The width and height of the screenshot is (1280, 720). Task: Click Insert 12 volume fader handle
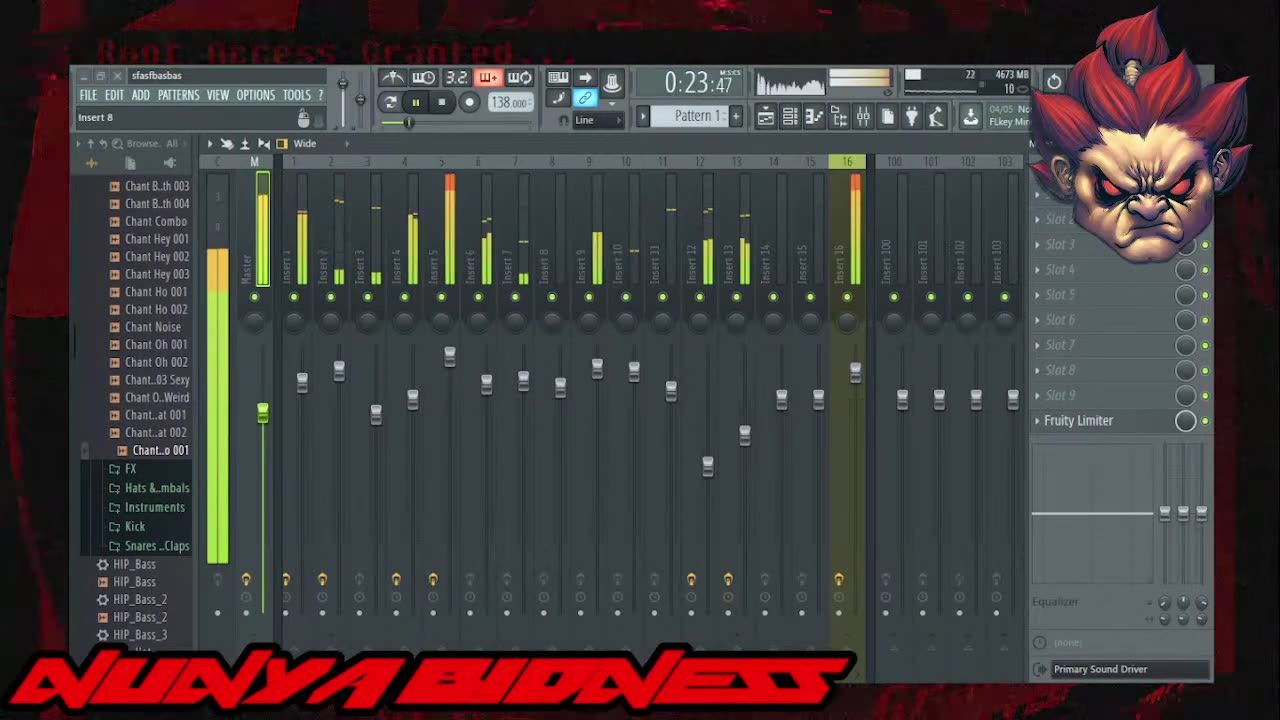[x=708, y=467]
